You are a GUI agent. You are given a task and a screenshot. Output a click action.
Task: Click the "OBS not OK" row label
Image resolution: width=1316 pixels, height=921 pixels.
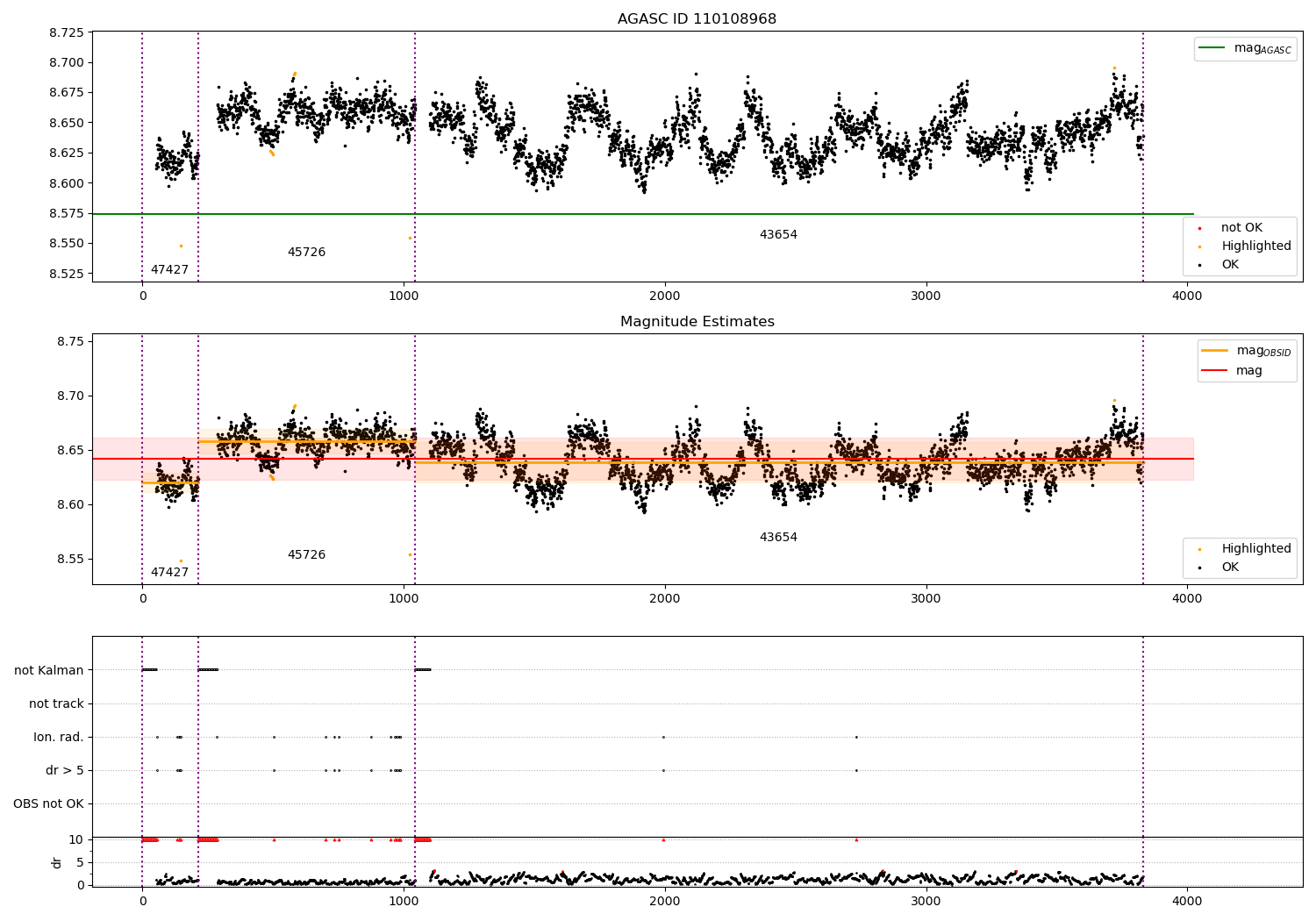(x=48, y=803)
